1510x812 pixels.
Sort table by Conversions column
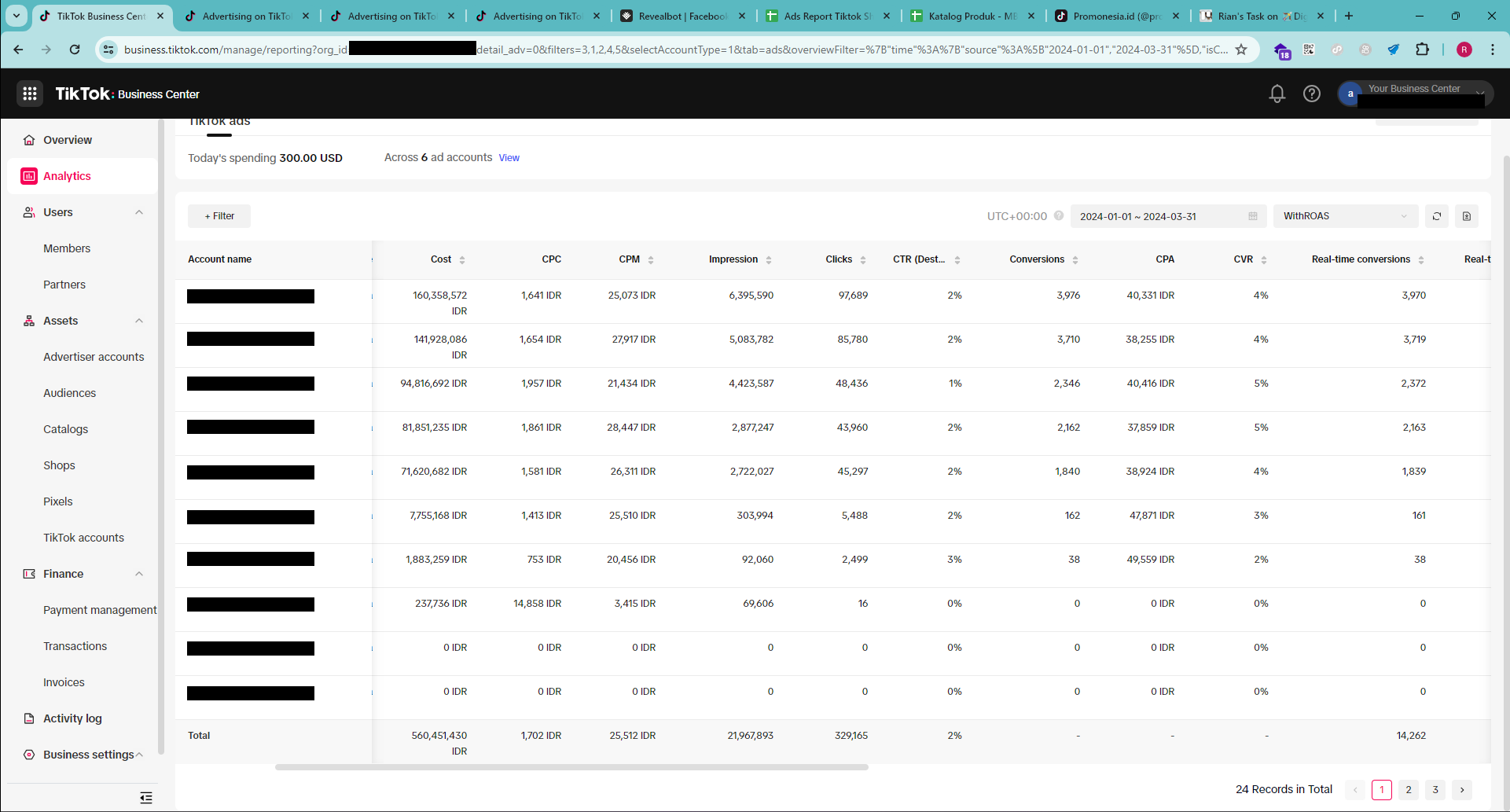pyautogui.click(x=1075, y=260)
